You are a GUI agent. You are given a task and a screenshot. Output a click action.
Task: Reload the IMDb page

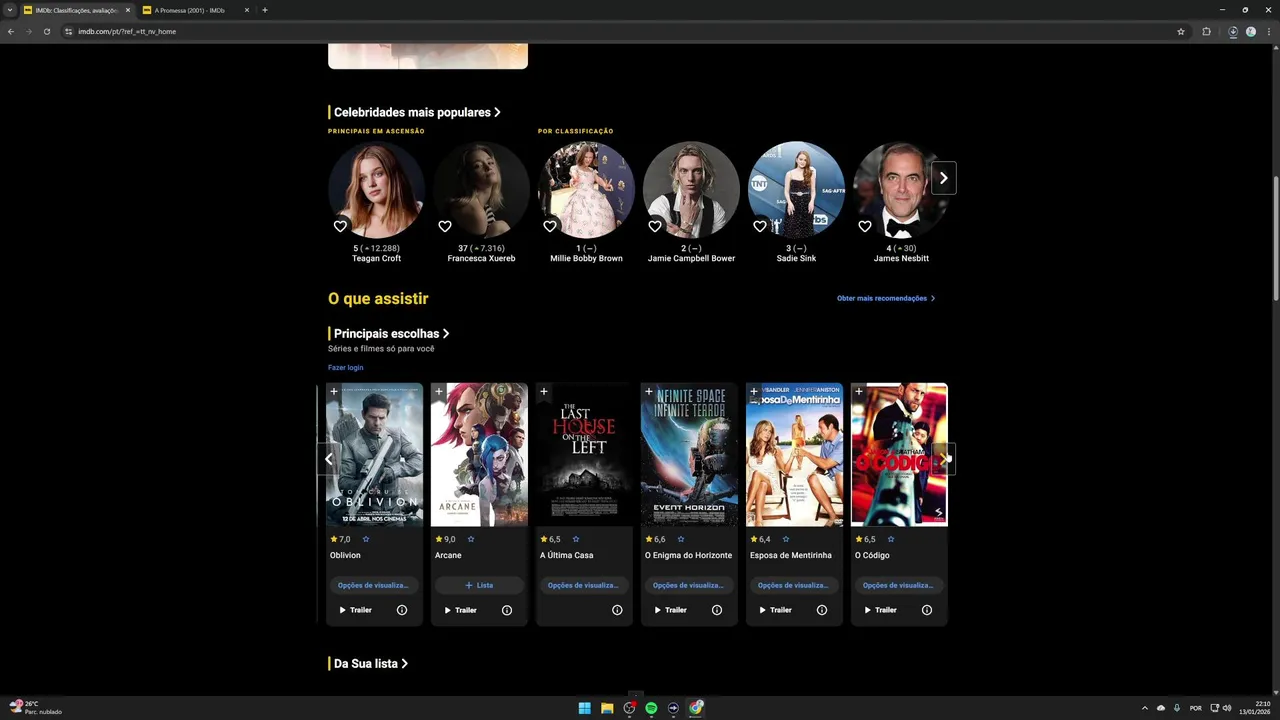(x=46, y=31)
